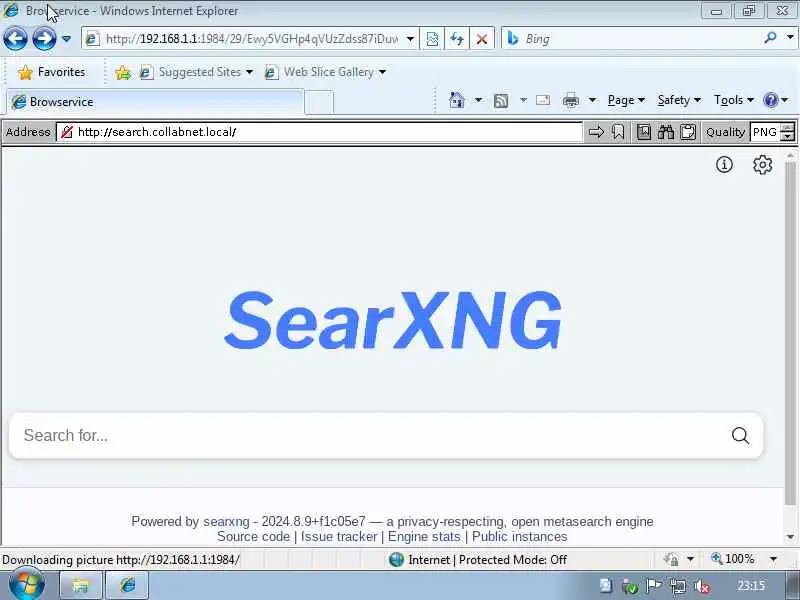Click the SearXNG logo

pyautogui.click(x=393, y=321)
